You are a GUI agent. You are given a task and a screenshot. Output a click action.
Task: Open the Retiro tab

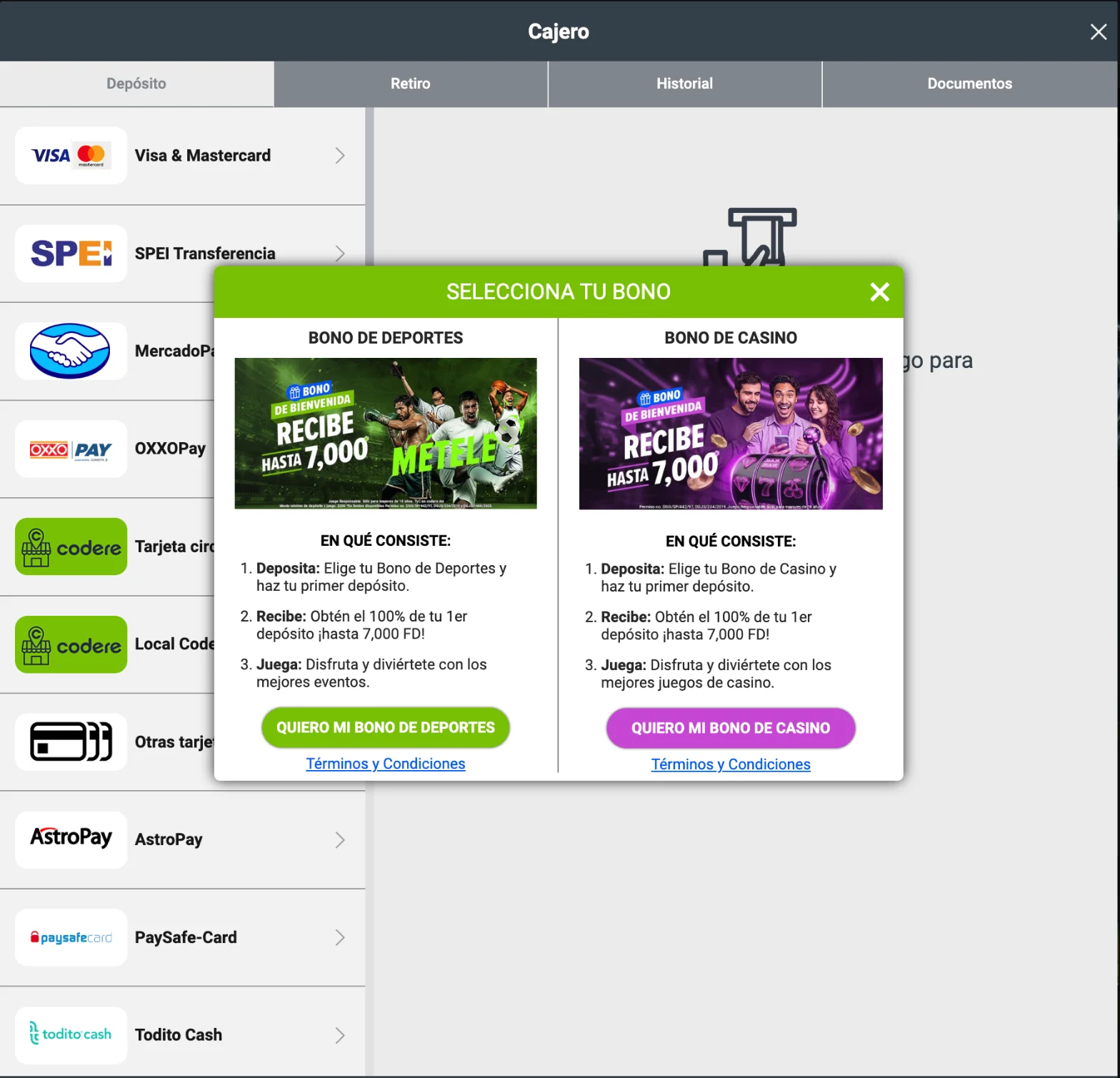click(x=411, y=84)
